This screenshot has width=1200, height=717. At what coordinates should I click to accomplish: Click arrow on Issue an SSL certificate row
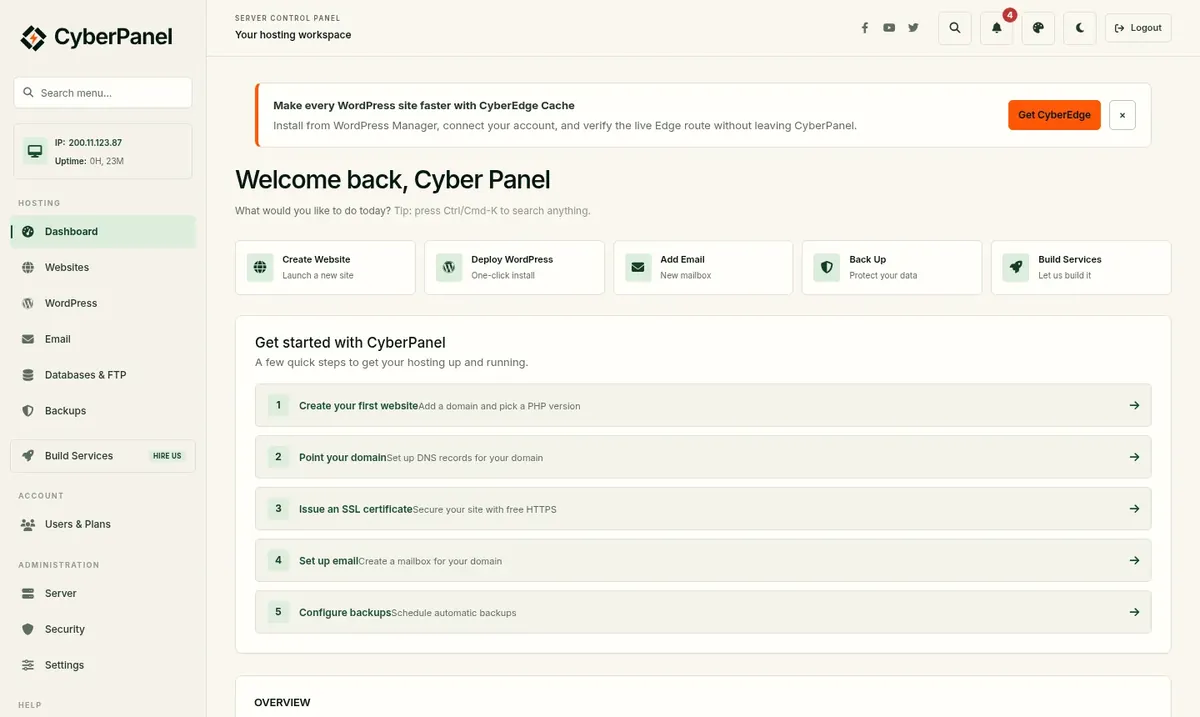click(1134, 508)
